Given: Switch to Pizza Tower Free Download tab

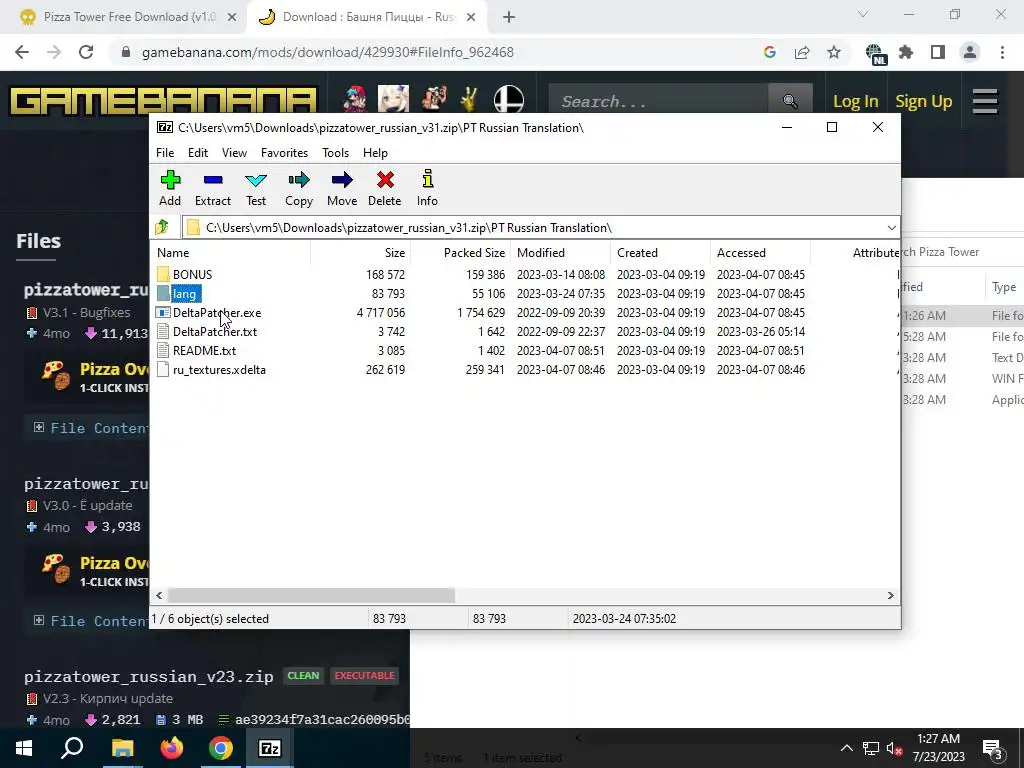Looking at the screenshot, I should click(128, 17).
